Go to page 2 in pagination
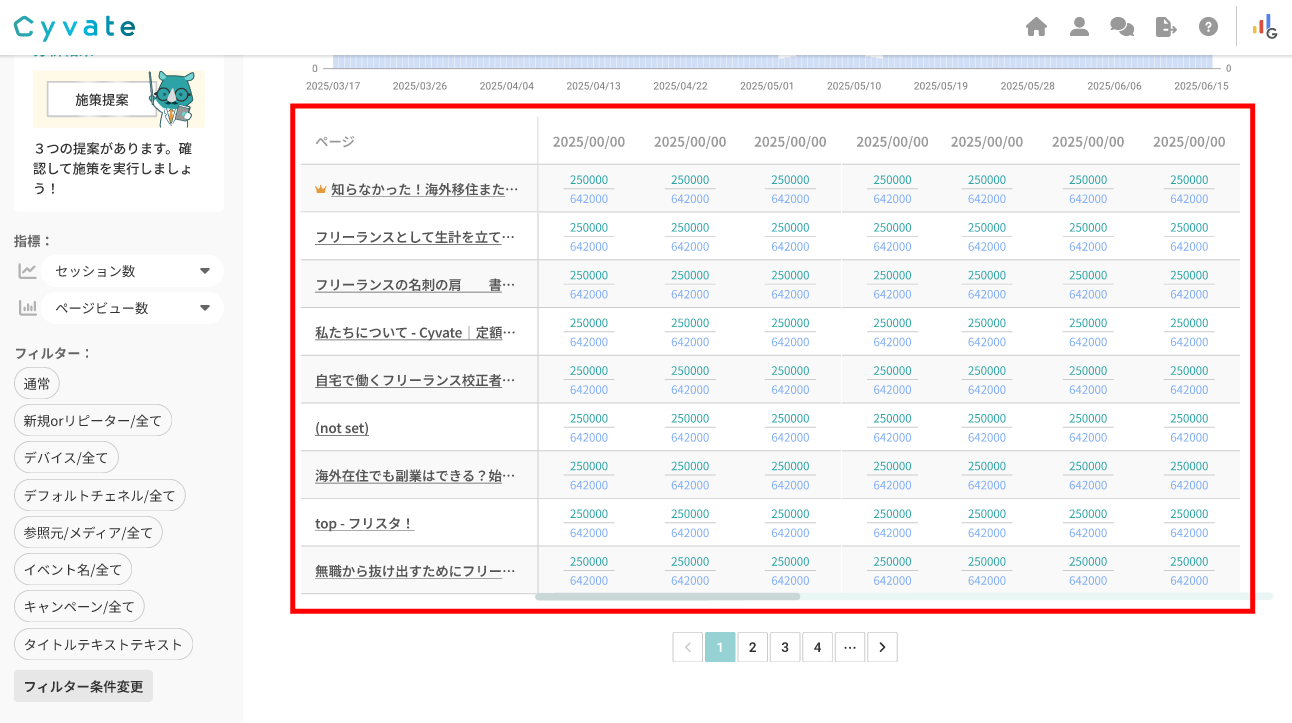The width and height of the screenshot is (1292, 723). (752, 647)
